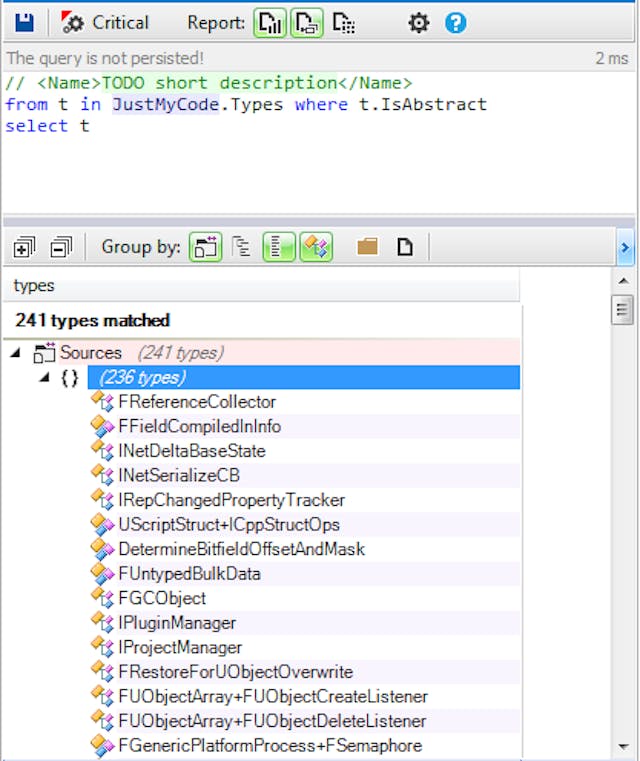Open query settings gear icon
This screenshot has width=640, height=761.
click(418, 22)
